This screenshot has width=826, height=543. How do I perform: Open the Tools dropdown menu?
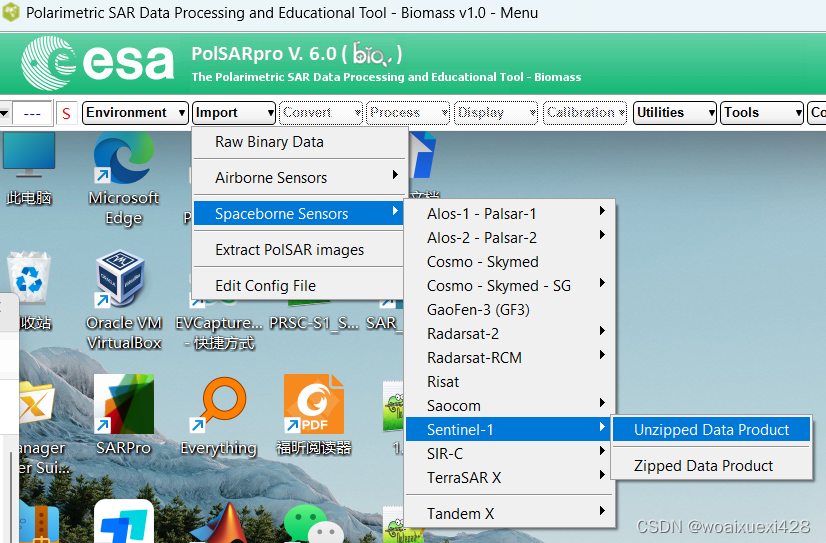[762, 113]
